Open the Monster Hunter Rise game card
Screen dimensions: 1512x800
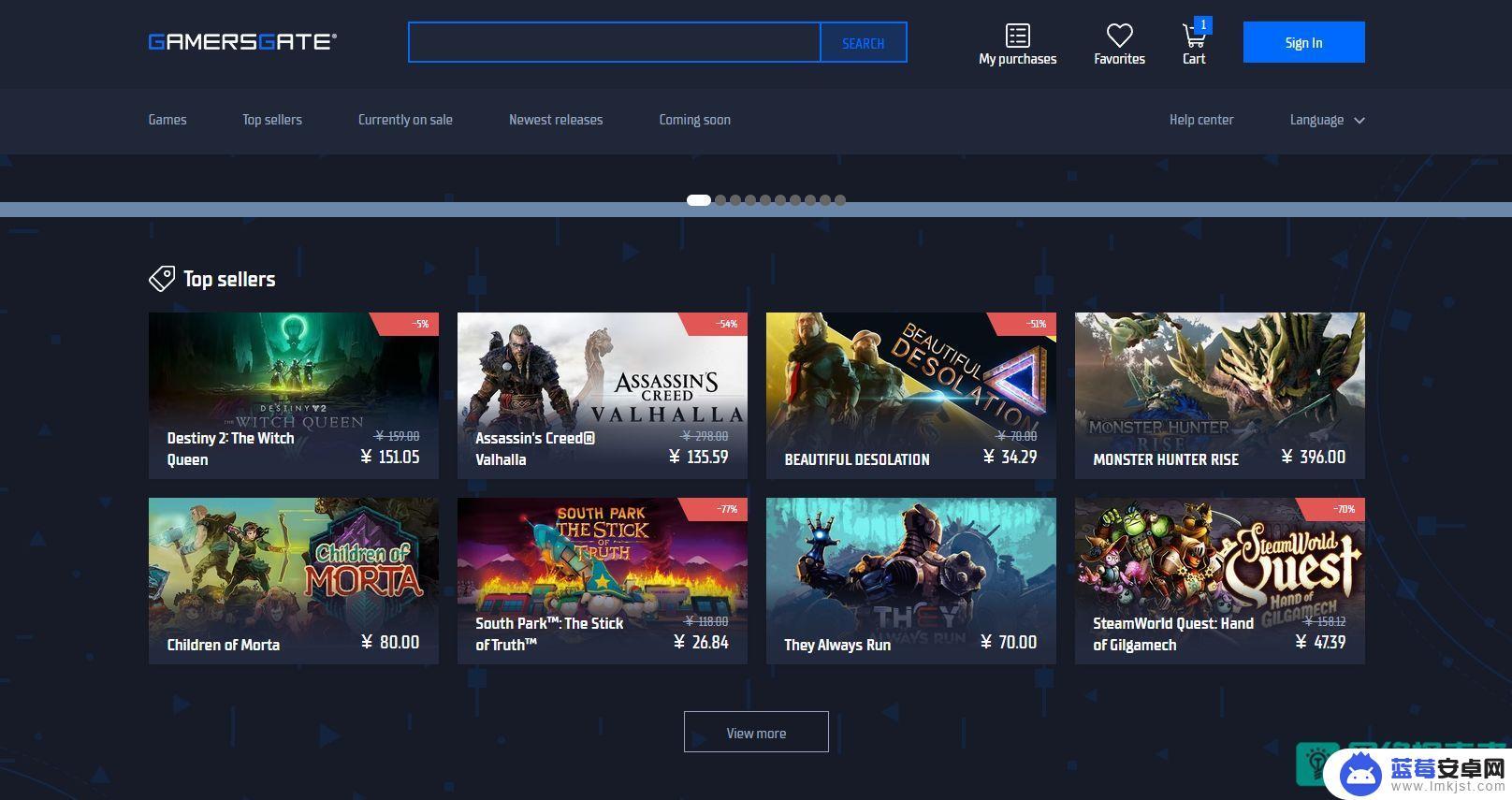click(x=1220, y=396)
